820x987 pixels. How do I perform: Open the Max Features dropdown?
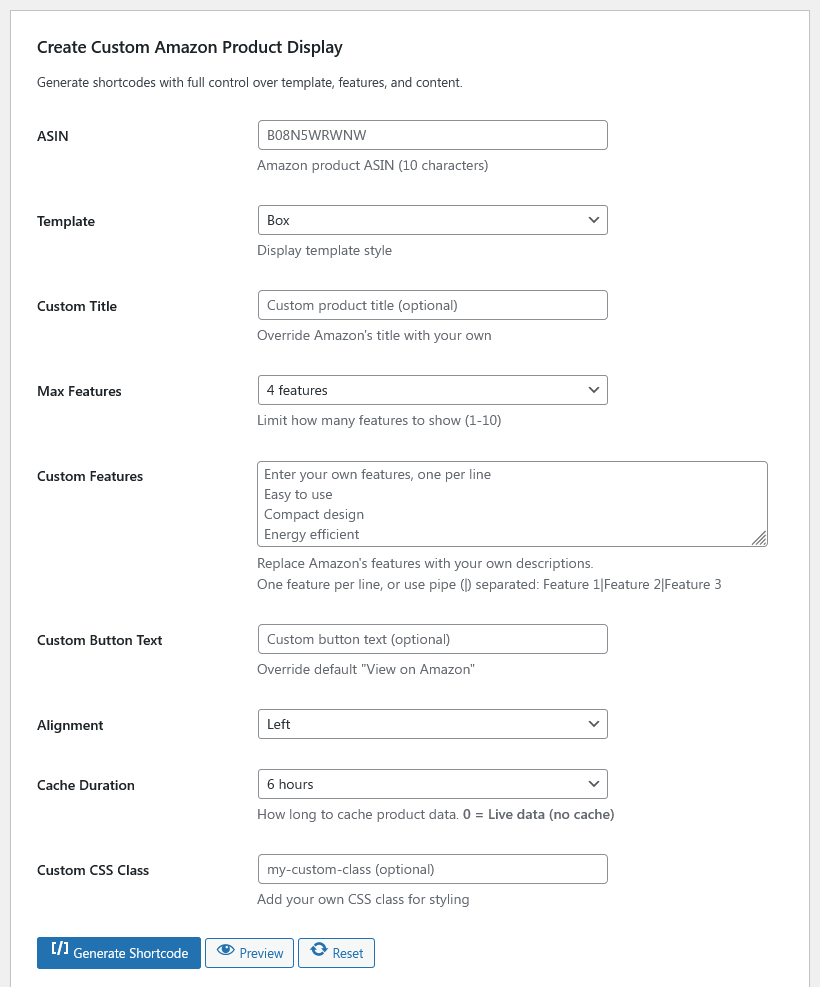point(432,389)
